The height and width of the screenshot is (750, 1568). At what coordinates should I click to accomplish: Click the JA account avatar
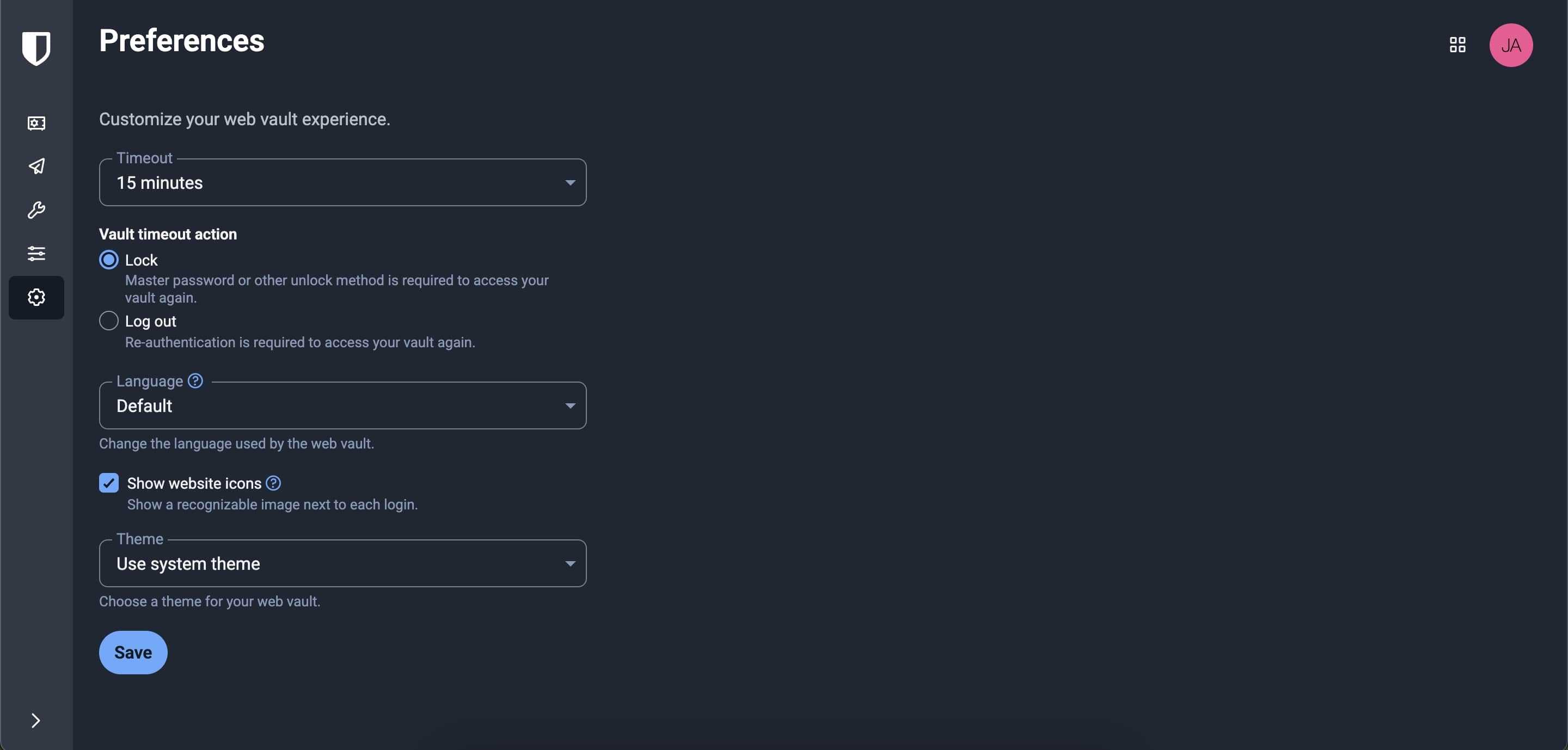tap(1510, 45)
